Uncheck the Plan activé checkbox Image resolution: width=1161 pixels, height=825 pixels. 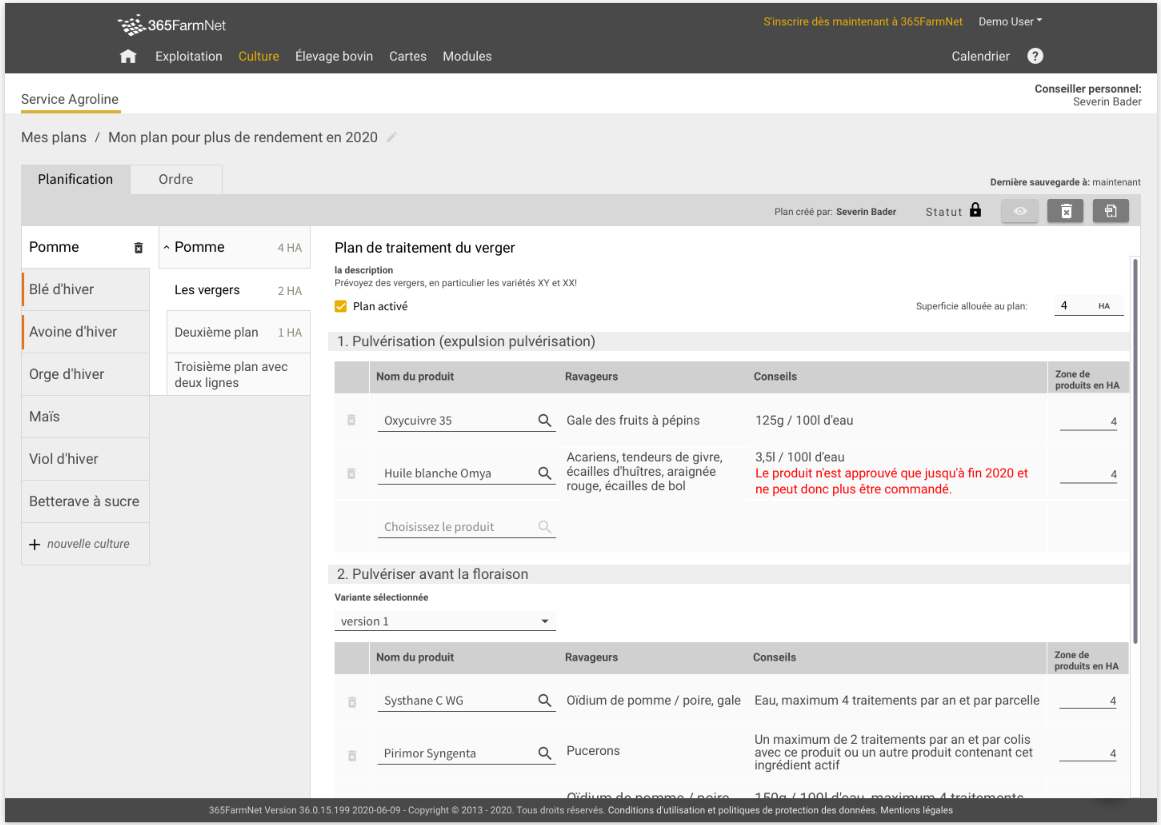[341, 306]
